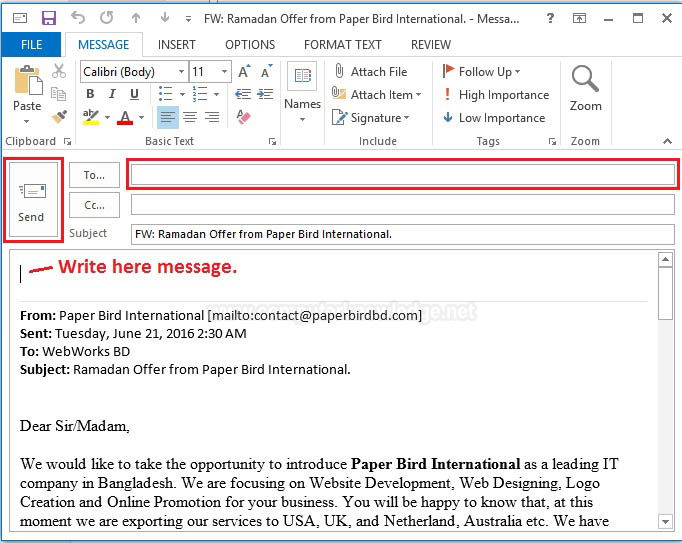Apply yellow text highlight color
682x543 pixels.
tap(90, 117)
